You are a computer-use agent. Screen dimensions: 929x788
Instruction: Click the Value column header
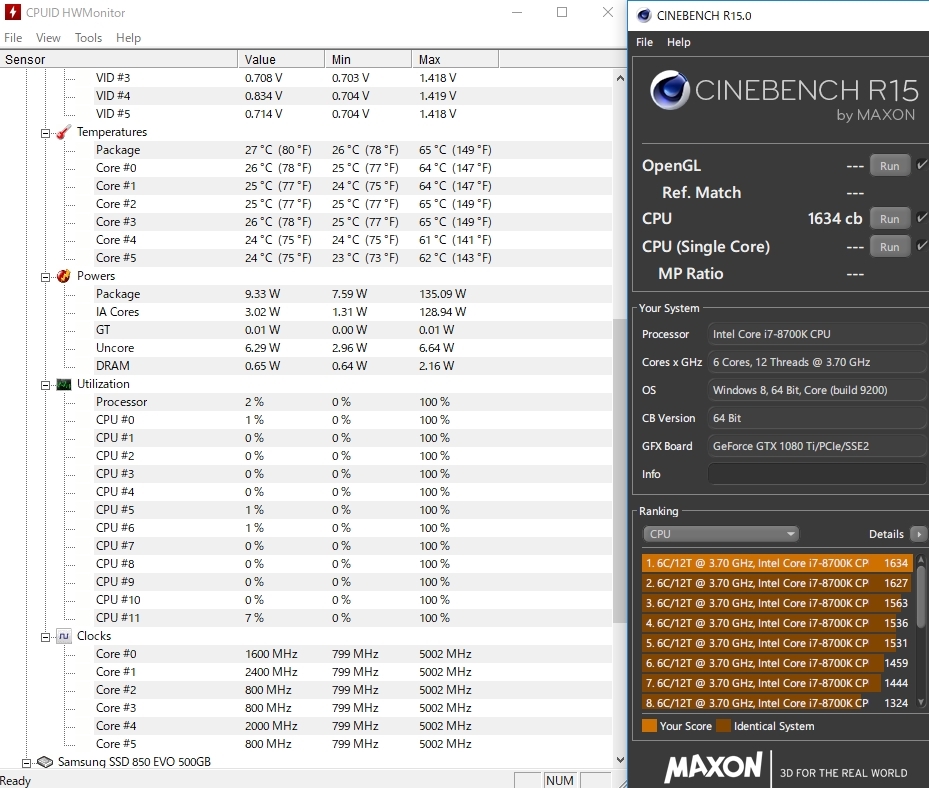[281, 59]
